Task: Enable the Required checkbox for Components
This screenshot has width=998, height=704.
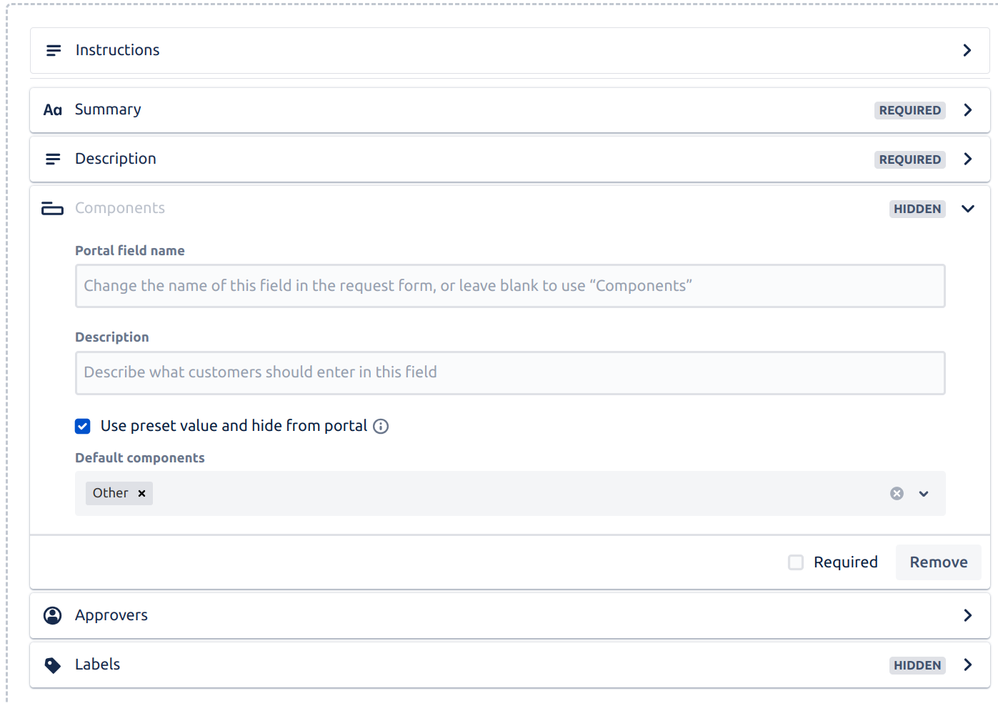Action: [x=795, y=562]
